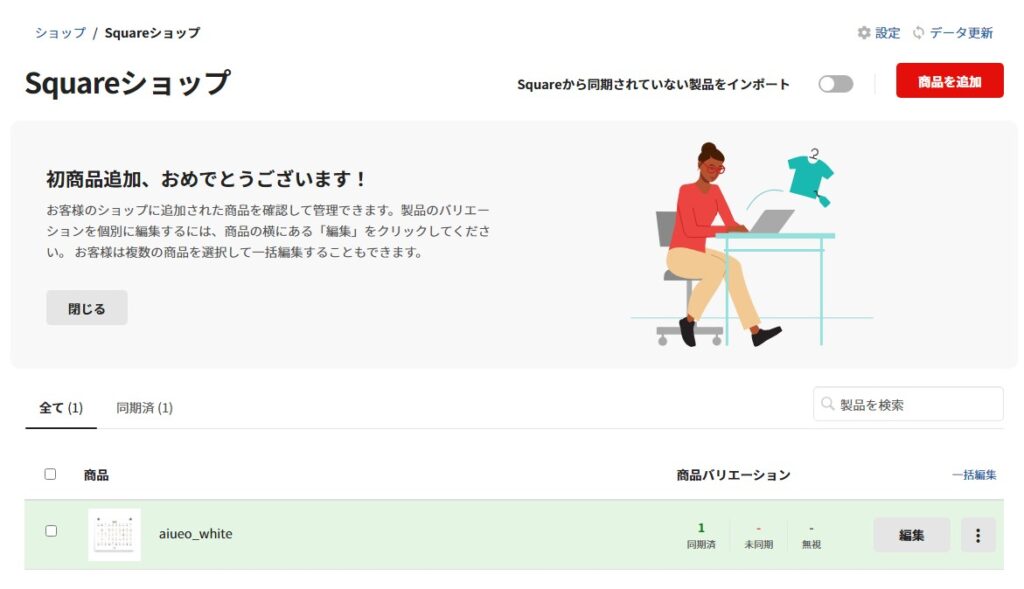This screenshot has width=1024, height=589.
Task: Click the 閉じる button in banner
Action: 87,308
